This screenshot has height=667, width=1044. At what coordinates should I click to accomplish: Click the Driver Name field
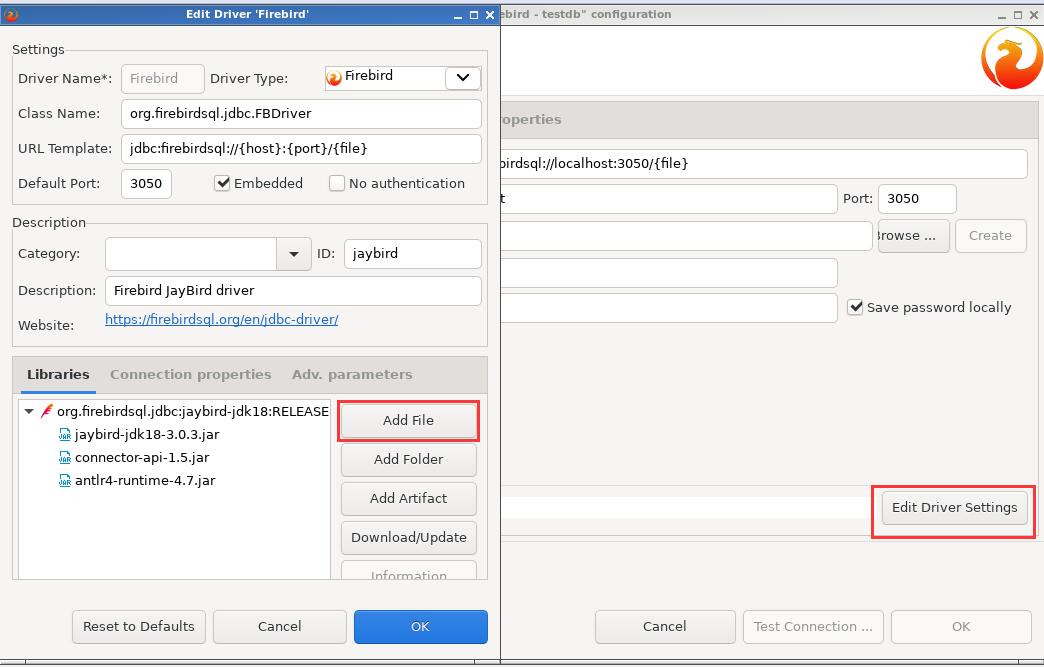[162, 79]
